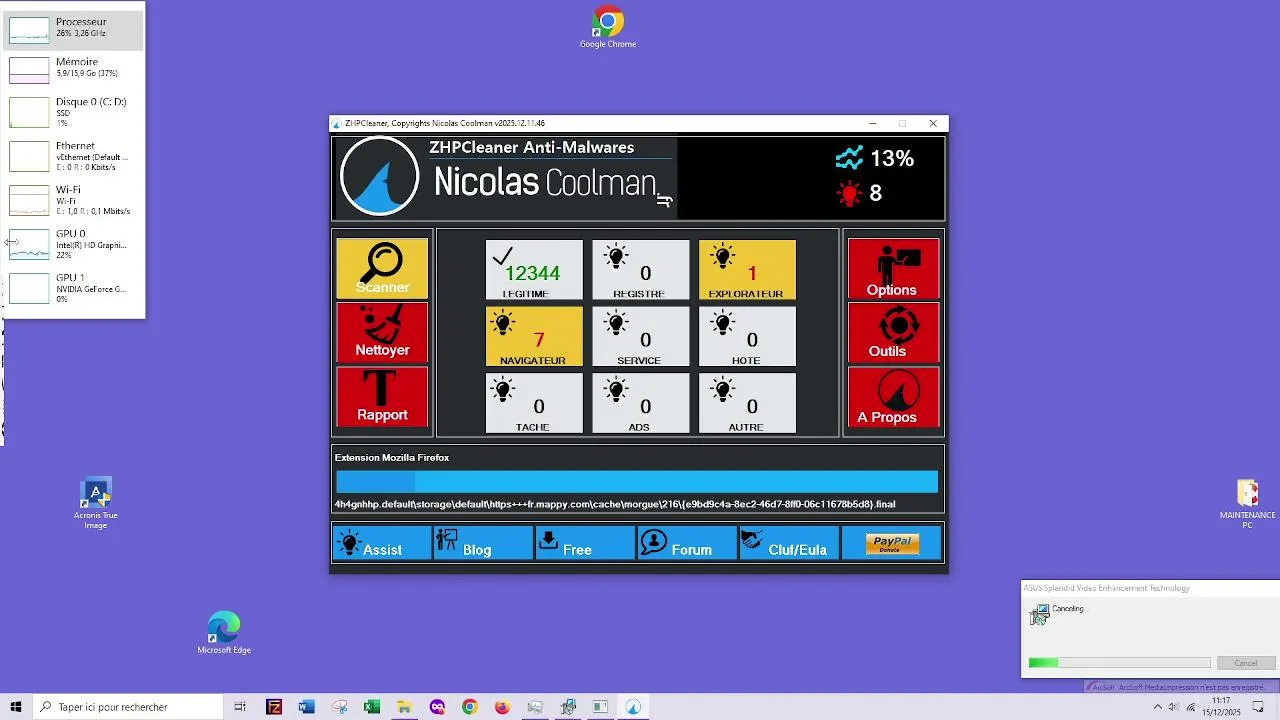This screenshot has height=720, width=1280.
Task: Open Word from the taskbar
Action: click(x=307, y=707)
